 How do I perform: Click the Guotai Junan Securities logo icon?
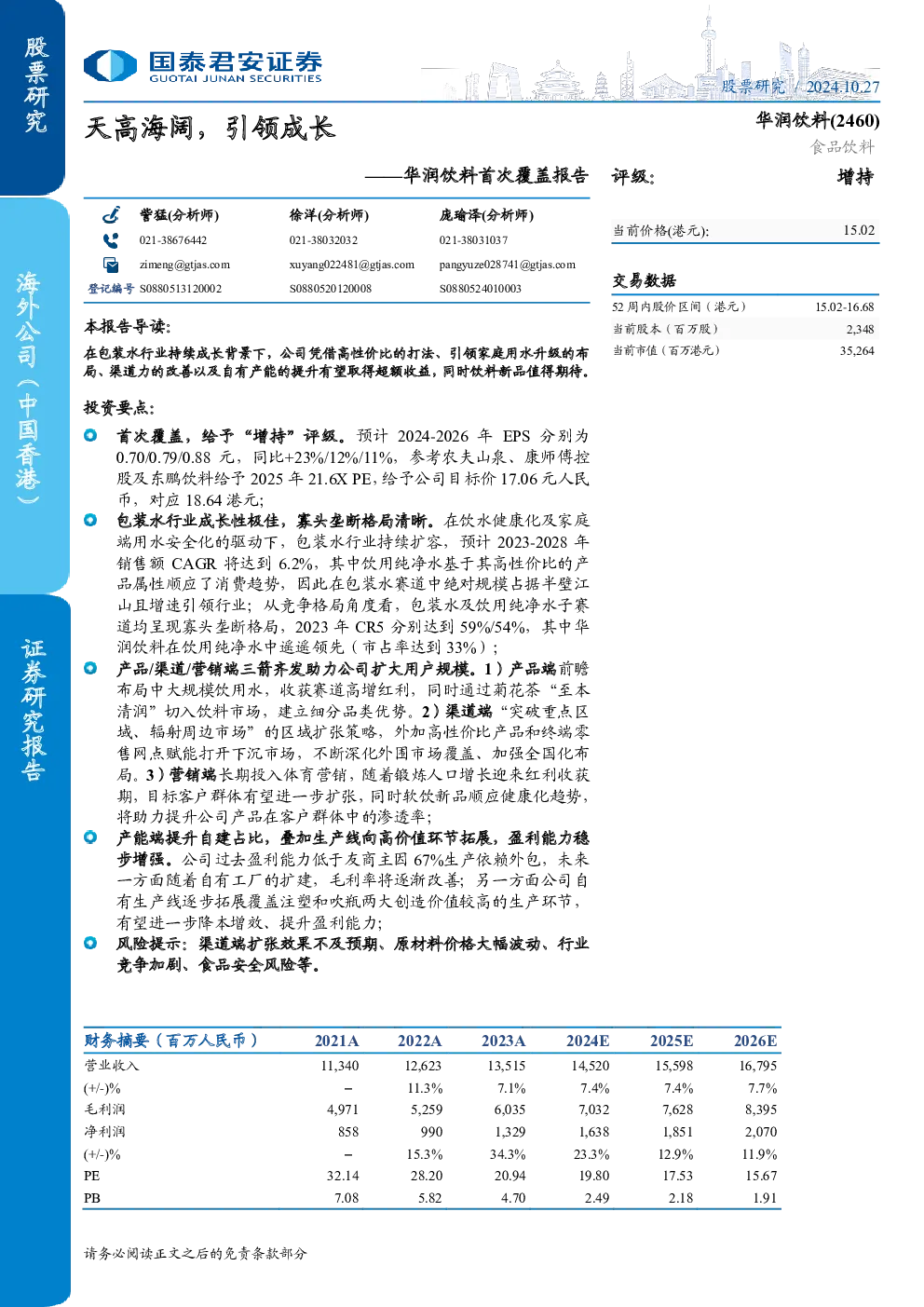pyautogui.click(x=110, y=66)
